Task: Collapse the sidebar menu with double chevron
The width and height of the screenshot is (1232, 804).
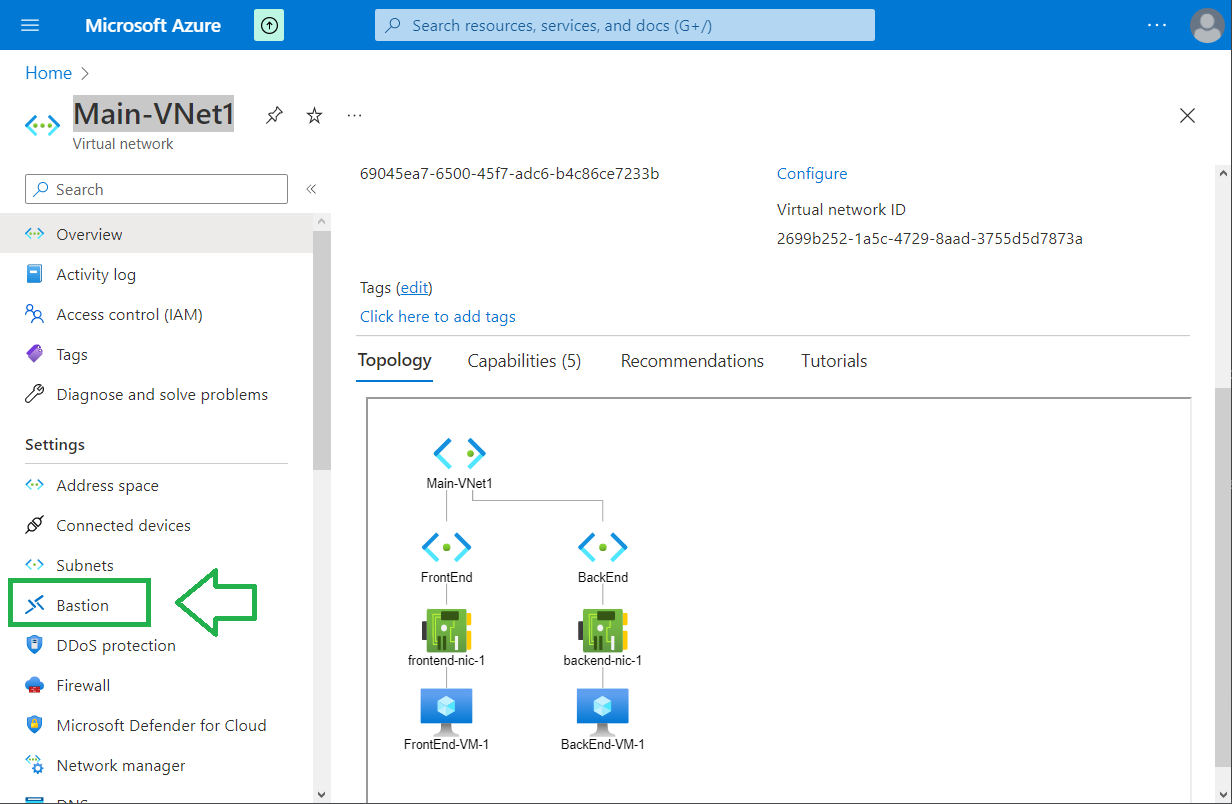Action: [x=311, y=189]
